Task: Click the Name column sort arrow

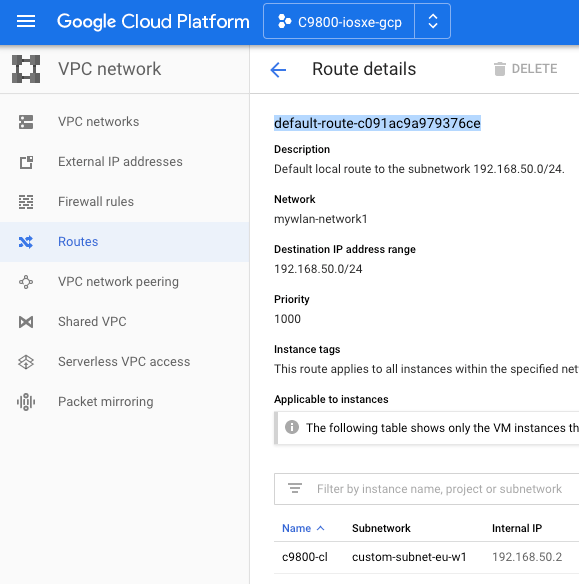Action: pos(321,528)
